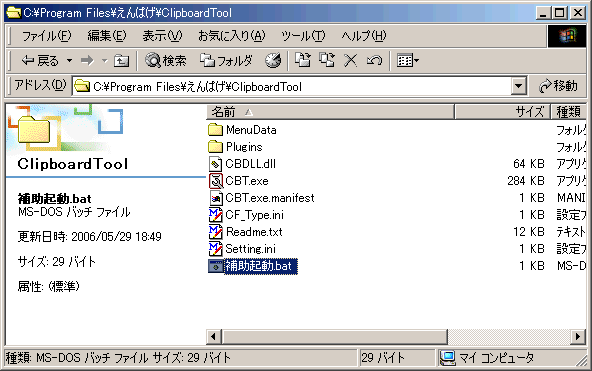
Task: Click the horizontal scrollbar right arrow
Action: tap(578, 336)
